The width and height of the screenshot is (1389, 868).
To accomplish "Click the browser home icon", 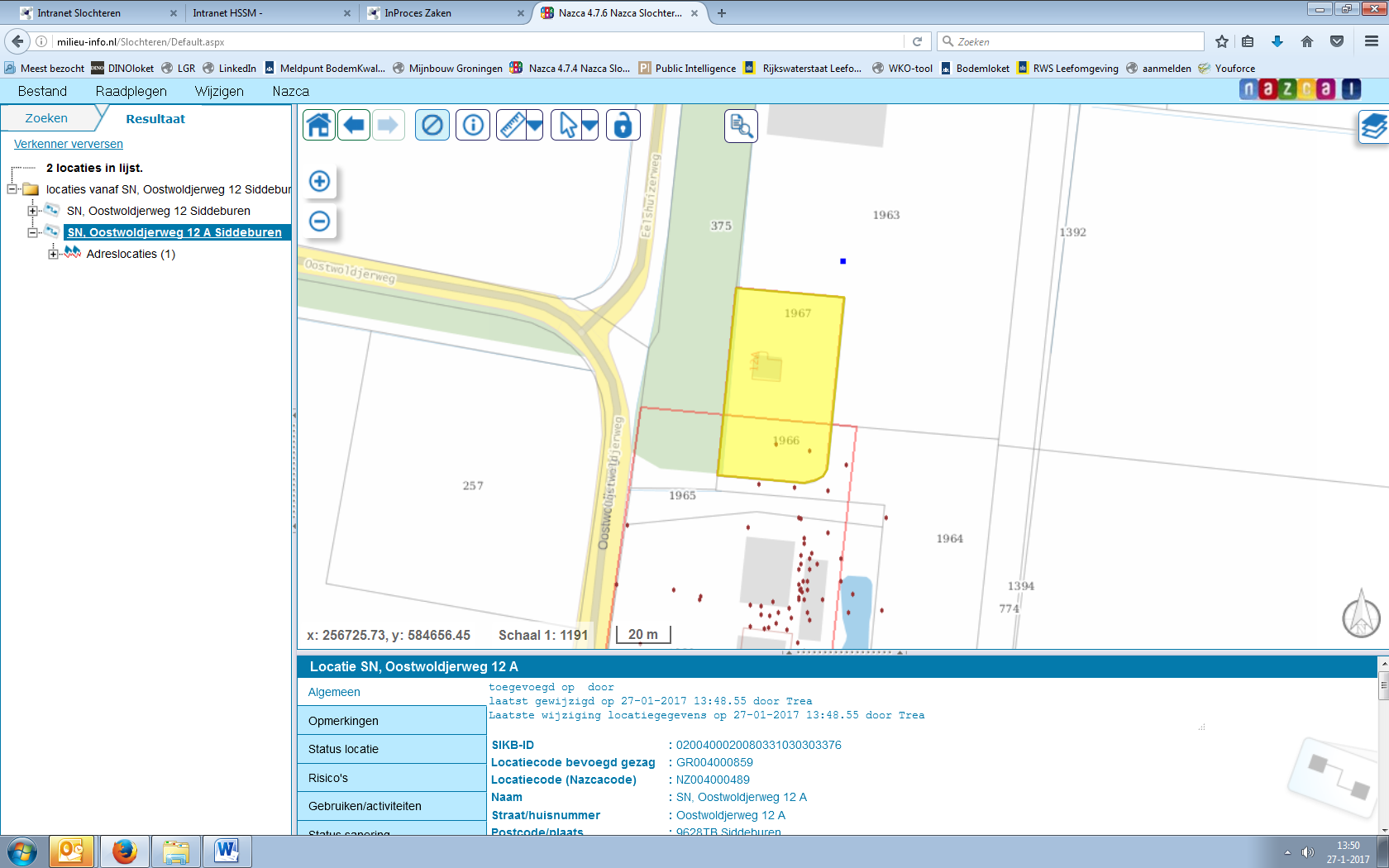I will [1307, 41].
